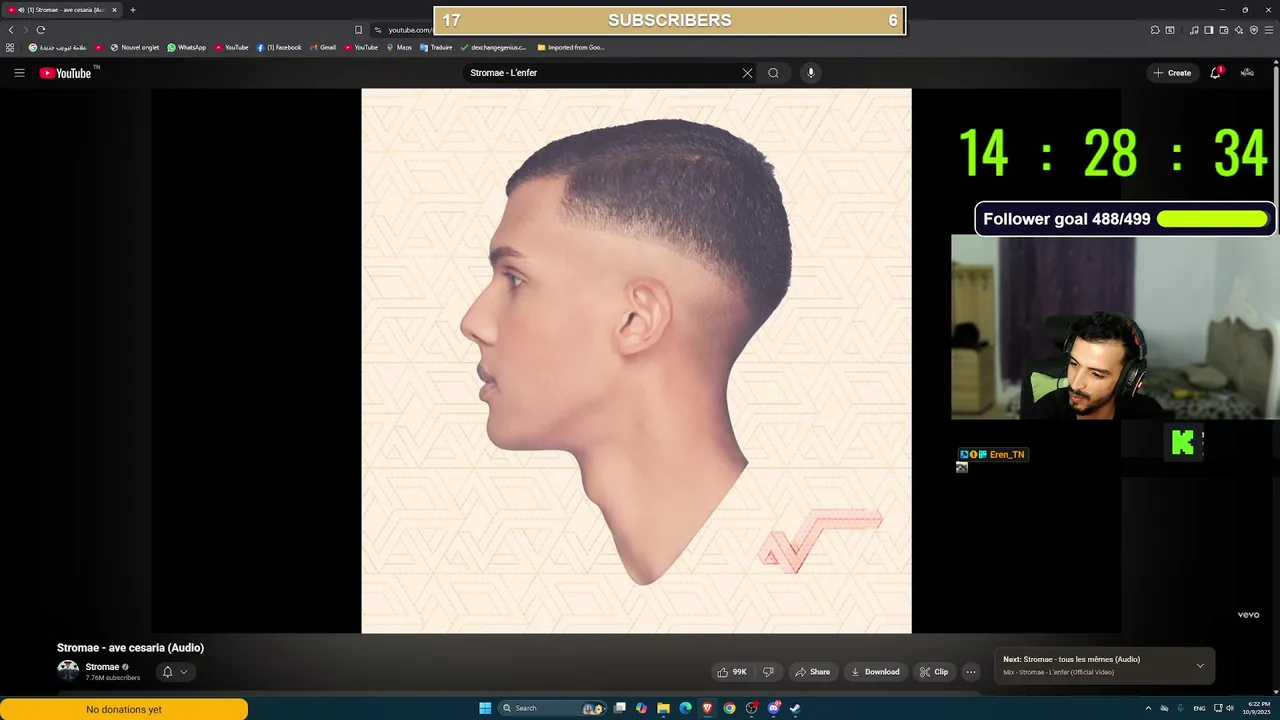Reload the current page
Viewport: 1280px width, 720px height.
[x=41, y=30]
